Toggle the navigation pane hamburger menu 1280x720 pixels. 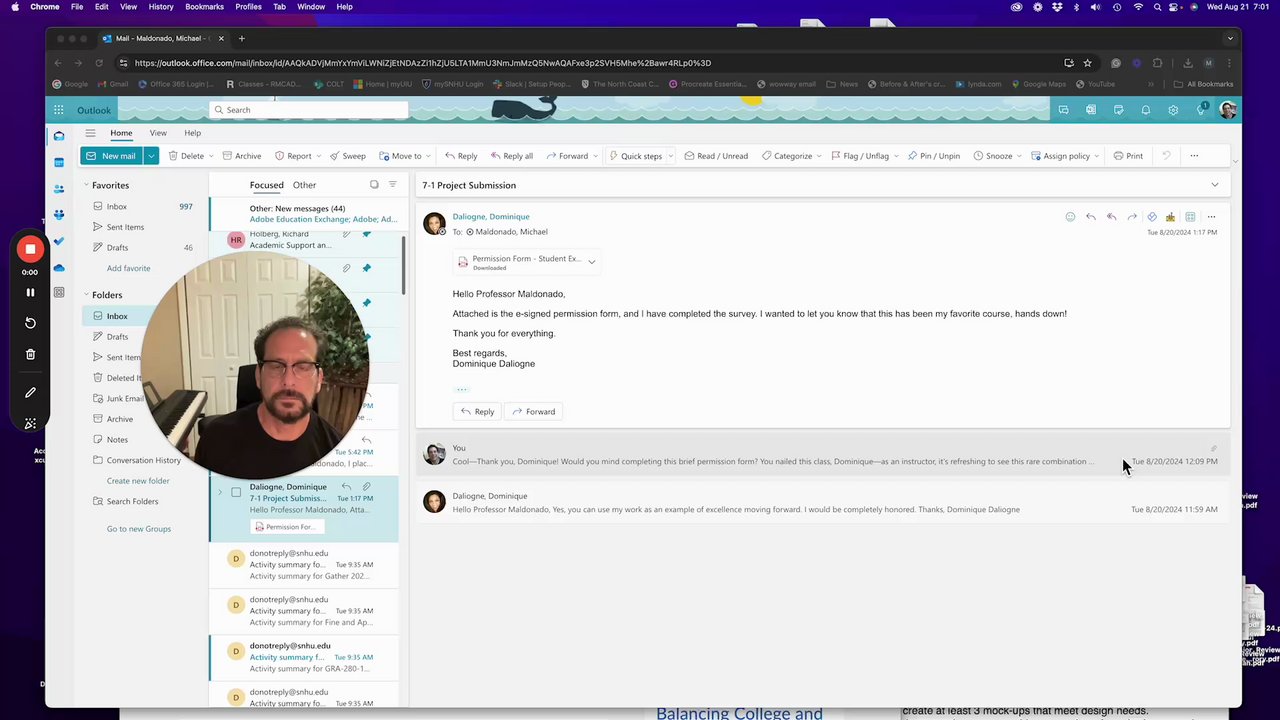tap(90, 133)
